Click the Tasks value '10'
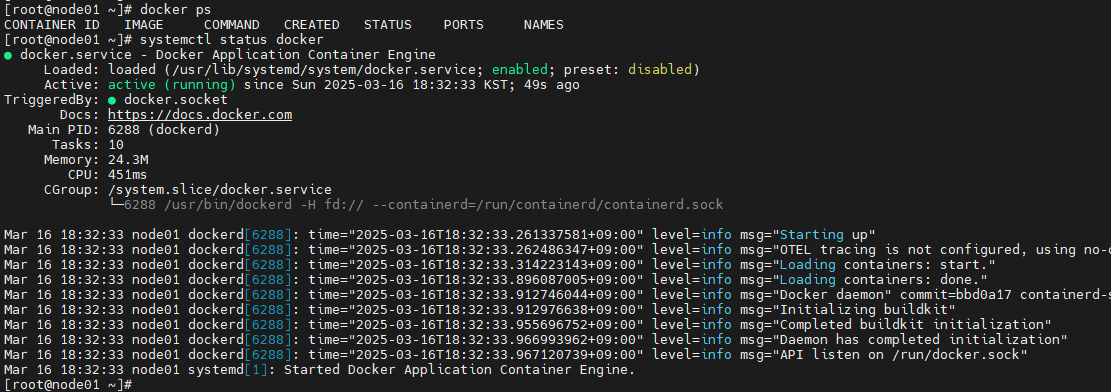The height and width of the screenshot is (392, 1111). (x=115, y=145)
